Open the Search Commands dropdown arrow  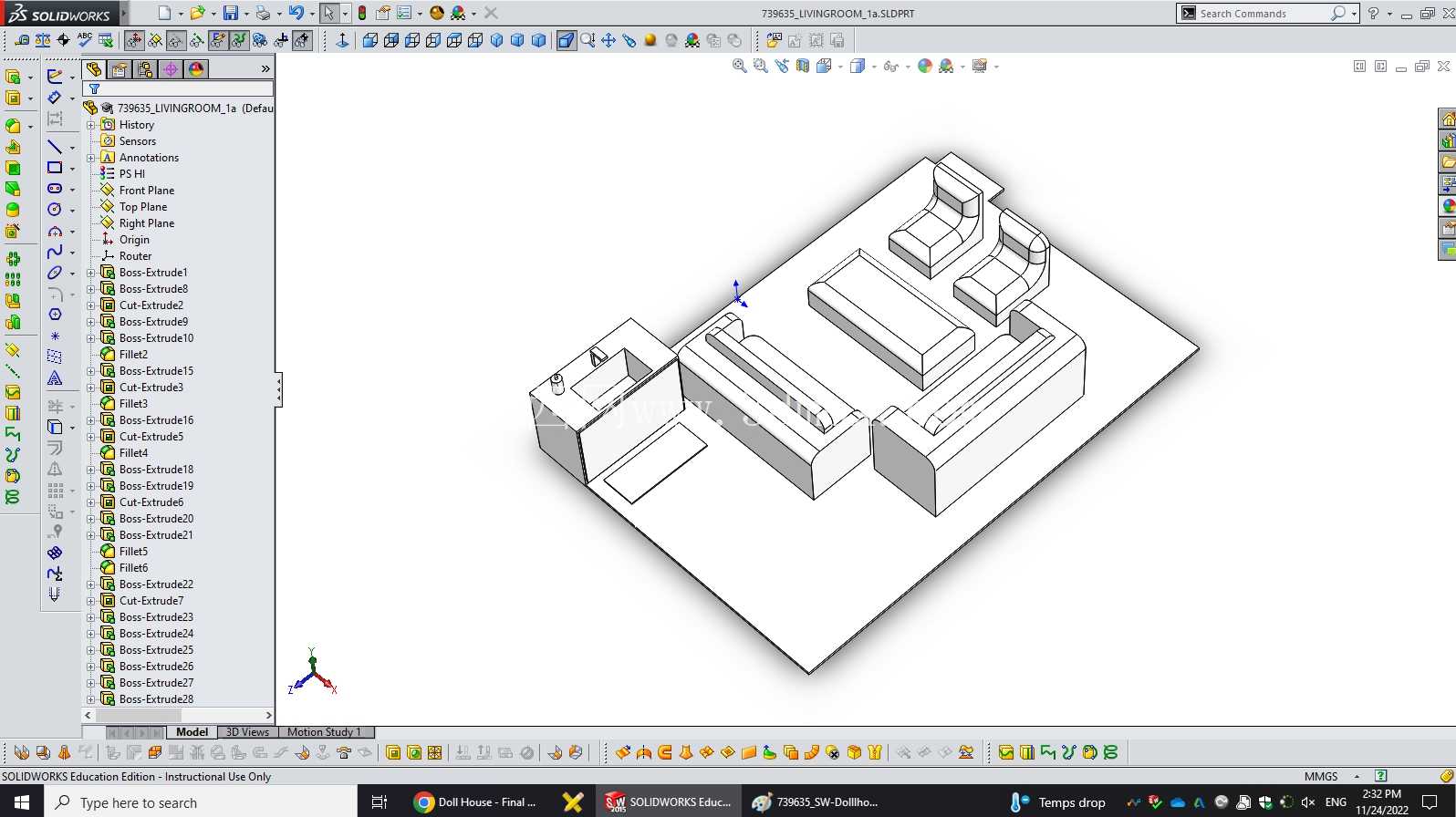[x=1355, y=14]
